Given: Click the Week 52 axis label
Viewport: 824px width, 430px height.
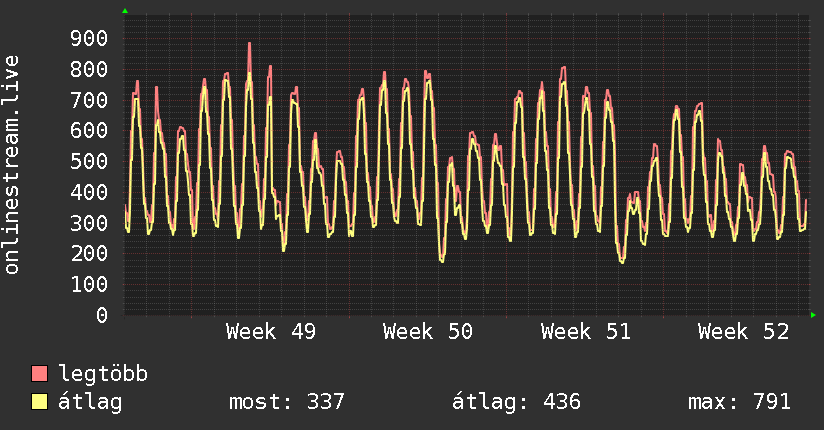Looking at the screenshot, I should pyautogui.click(x=744, y=332).
